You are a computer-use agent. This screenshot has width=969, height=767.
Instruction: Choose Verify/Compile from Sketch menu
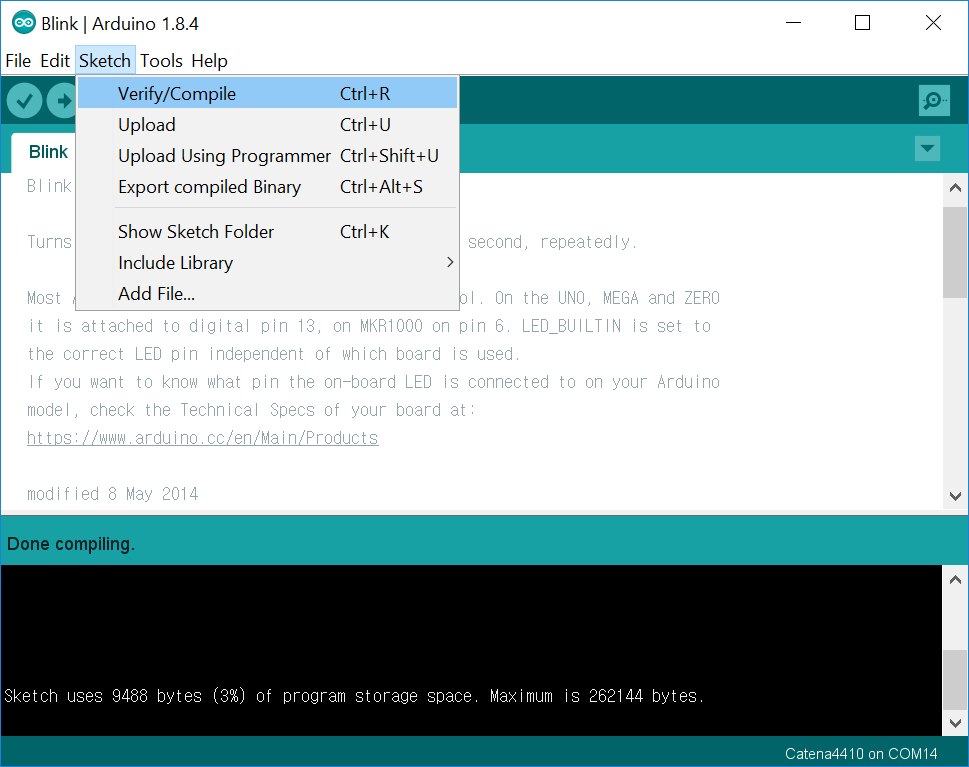click(x=268, y=93)
